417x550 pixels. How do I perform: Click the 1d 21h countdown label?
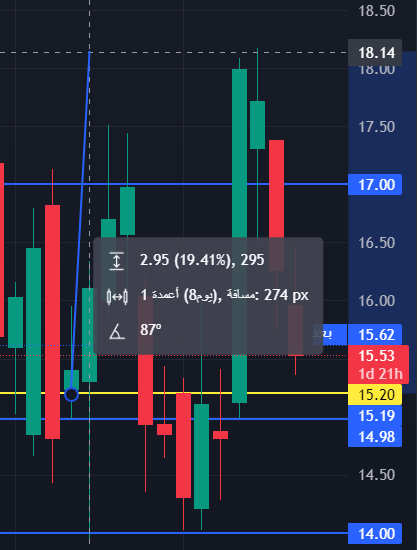coord(380,374)
